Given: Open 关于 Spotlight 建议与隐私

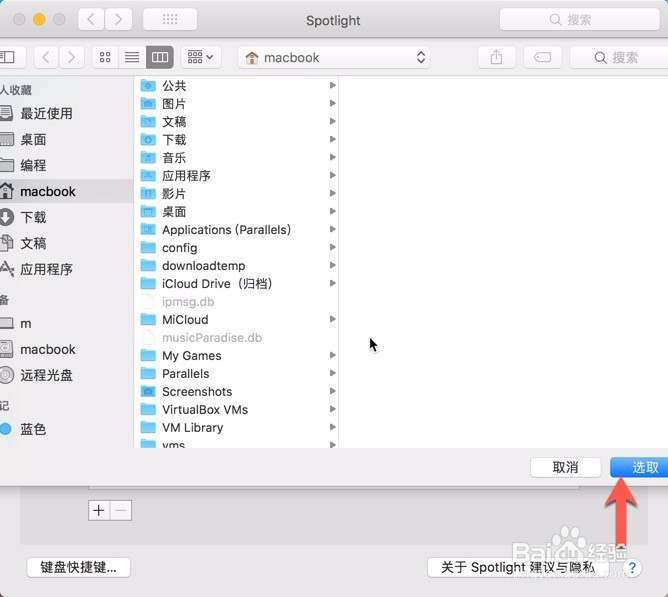Looking at the screenshot, I should point(518,567).
